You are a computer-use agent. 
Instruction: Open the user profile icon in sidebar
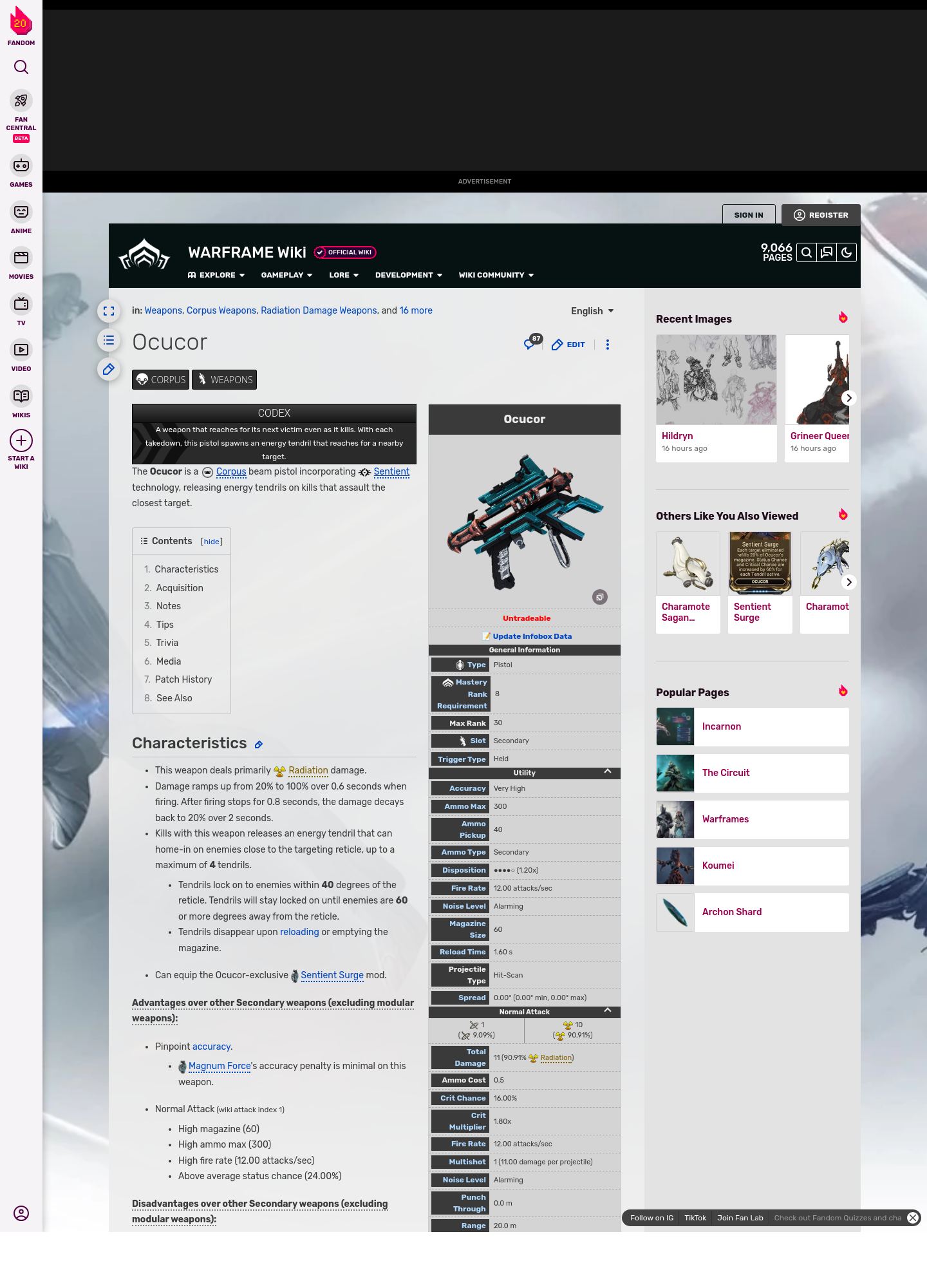(21, 1213)
